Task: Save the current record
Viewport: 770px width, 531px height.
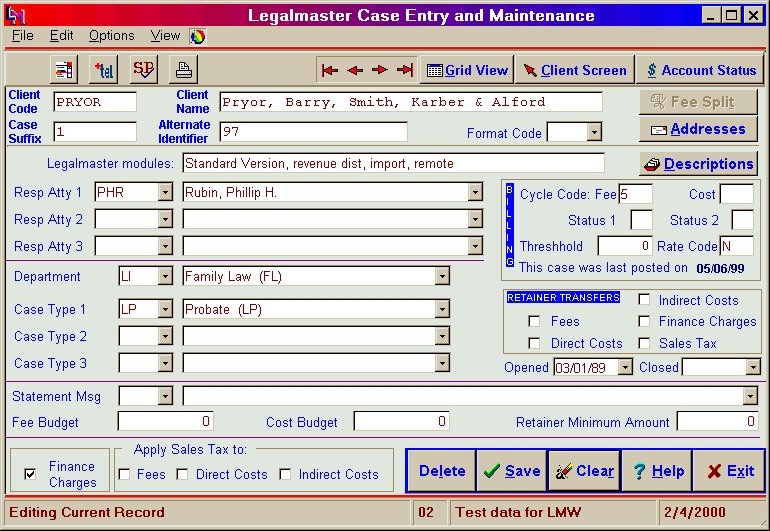Action: coord(512,471)
